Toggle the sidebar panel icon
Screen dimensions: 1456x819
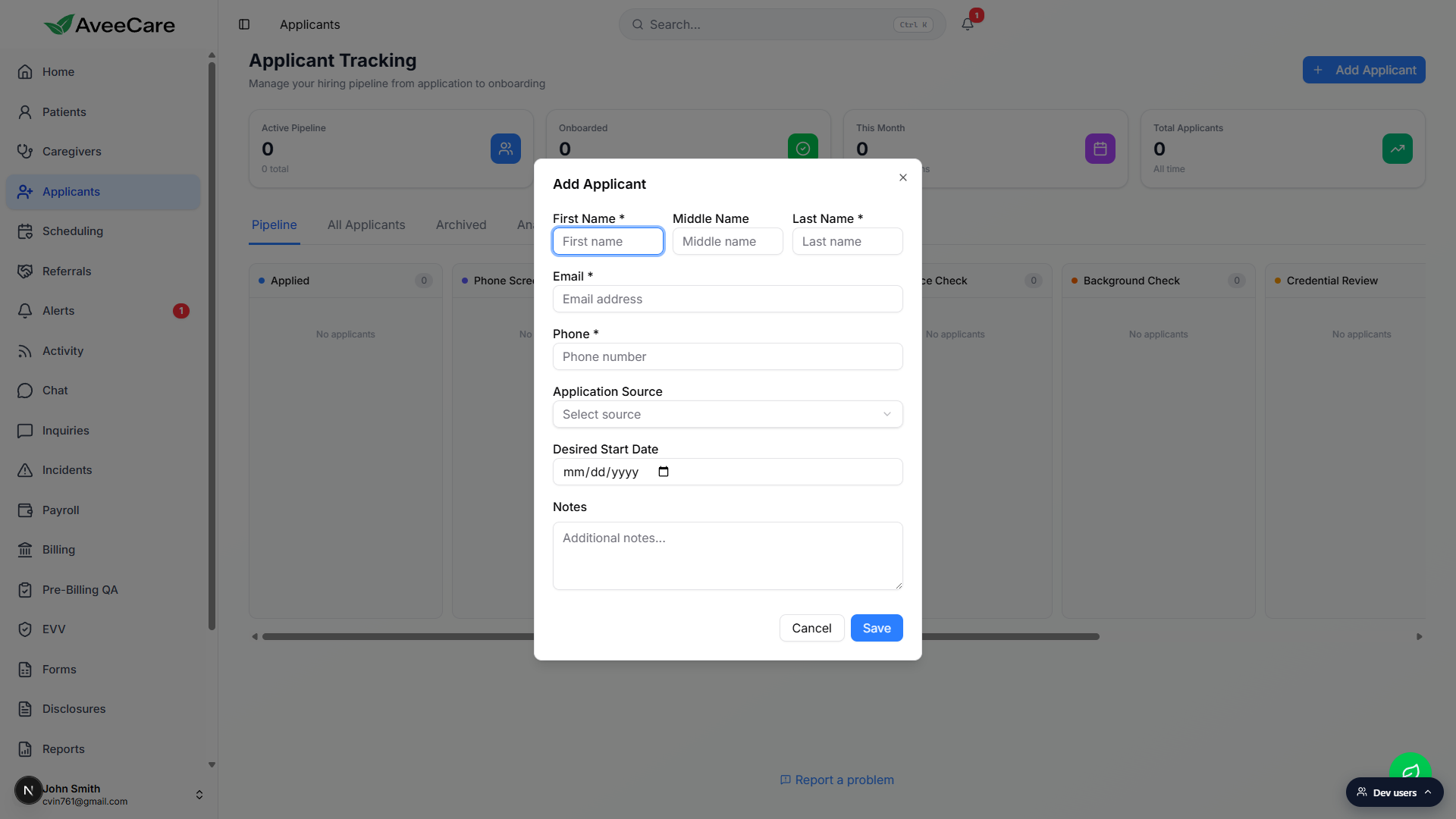244,24
